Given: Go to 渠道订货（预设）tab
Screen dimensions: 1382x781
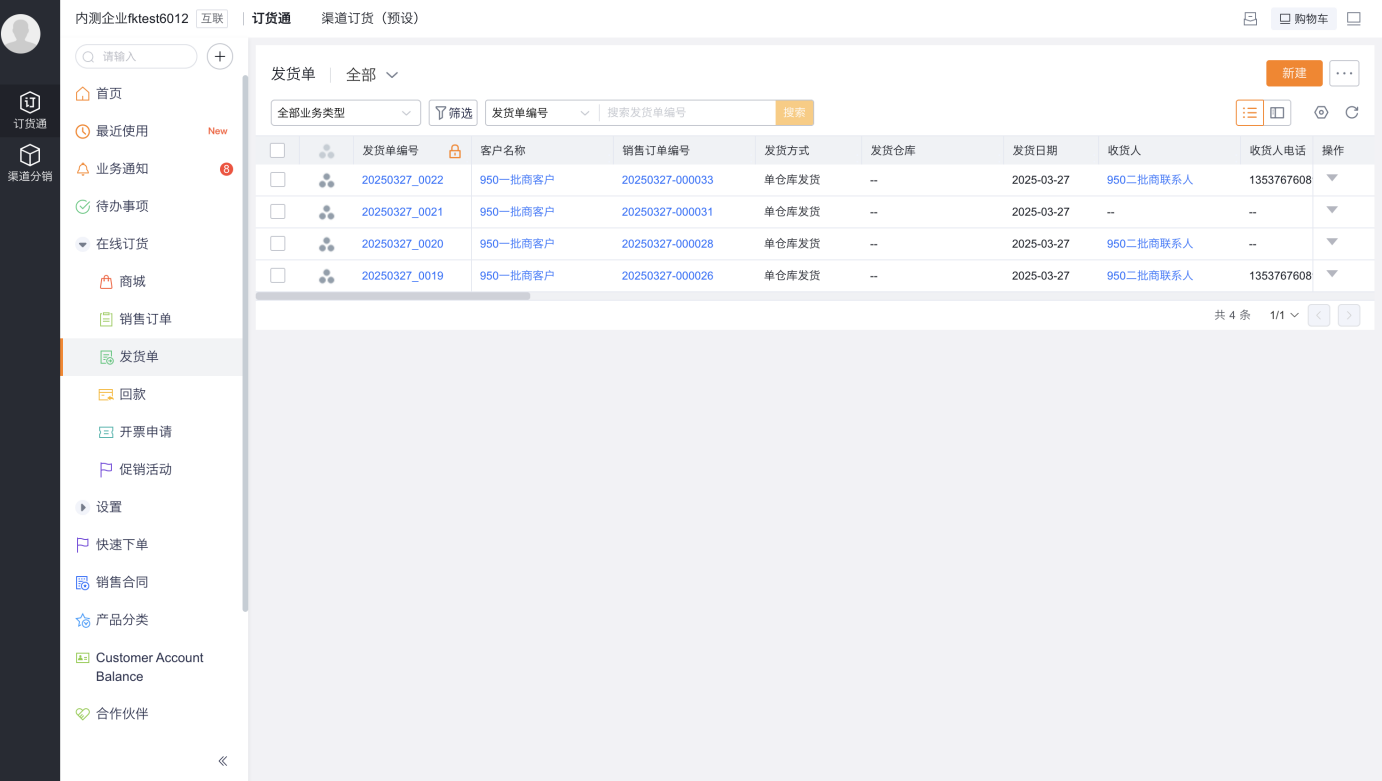Looking at the screenshot, I should click(372, 19).
